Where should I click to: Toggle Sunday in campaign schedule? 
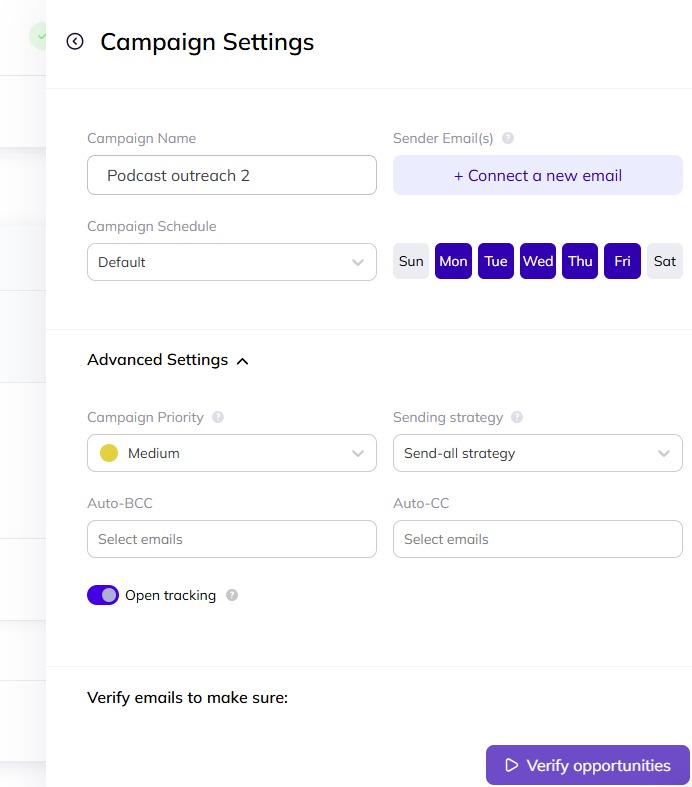click(411, 261)
